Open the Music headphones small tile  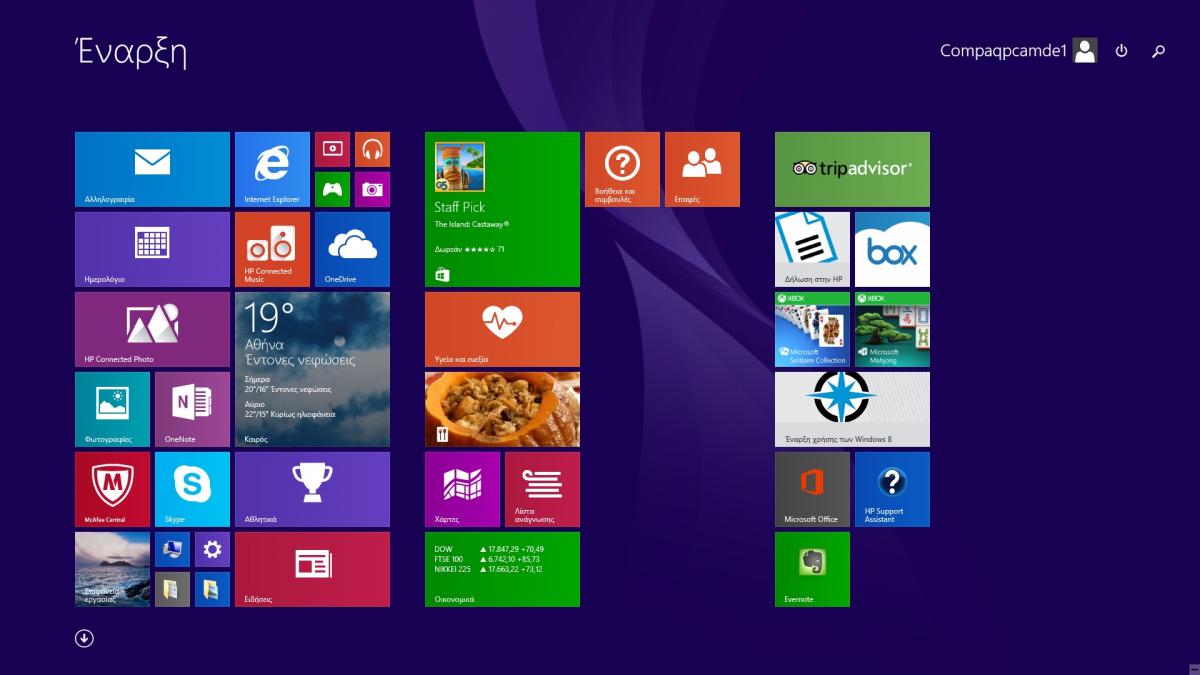372,149
